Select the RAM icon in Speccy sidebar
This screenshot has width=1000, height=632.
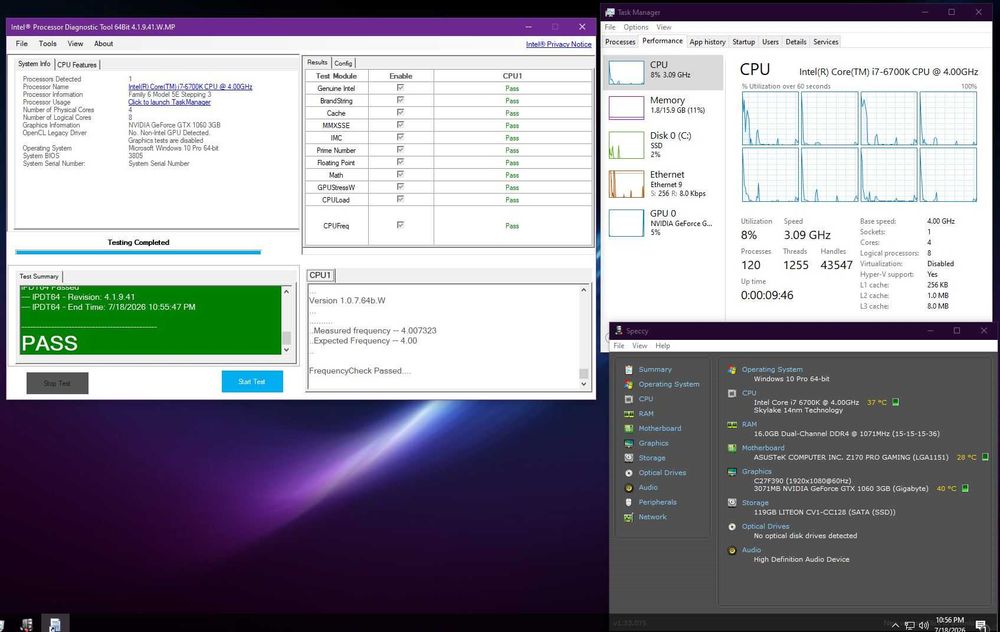(629, 413)
